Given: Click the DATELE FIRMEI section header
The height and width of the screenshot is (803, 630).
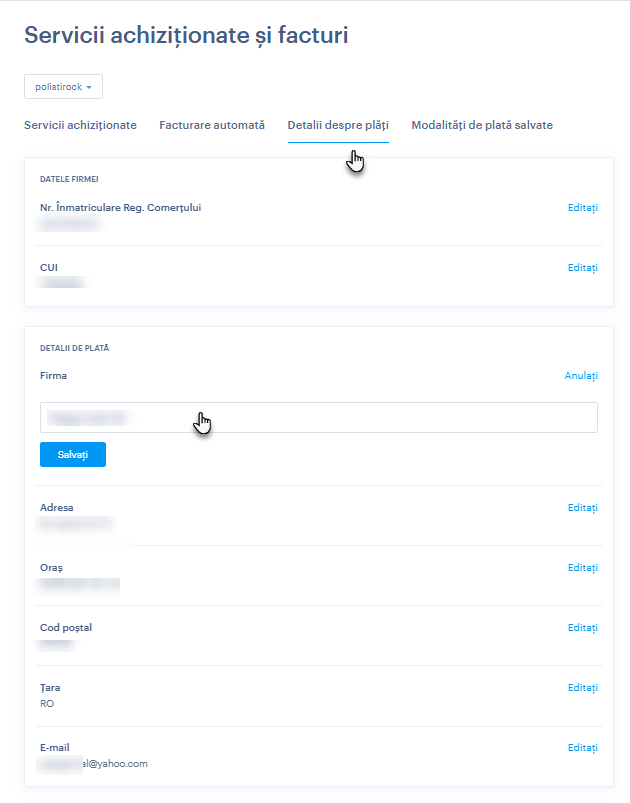Looking at the screenshot, I should click(69, 180).
